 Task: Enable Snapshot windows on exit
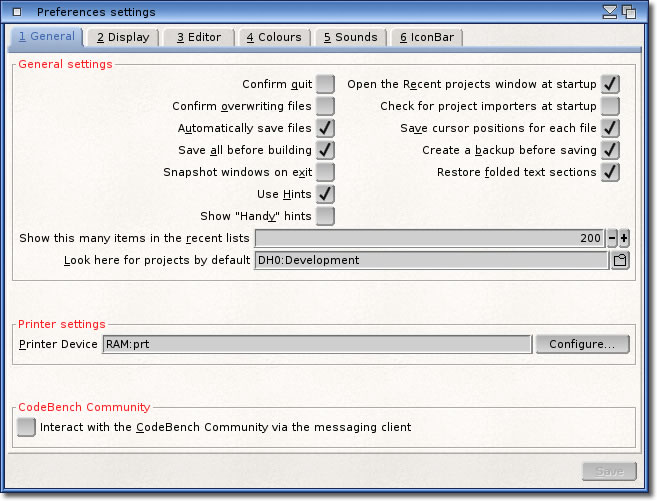point(325,172)
